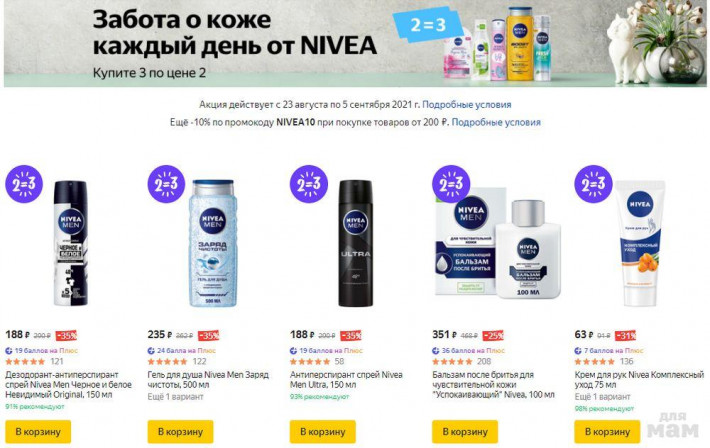The height and width of the screenshot is (448, 710).
Task: Add Черное и белое deodorant to cart
Action: 38,432
